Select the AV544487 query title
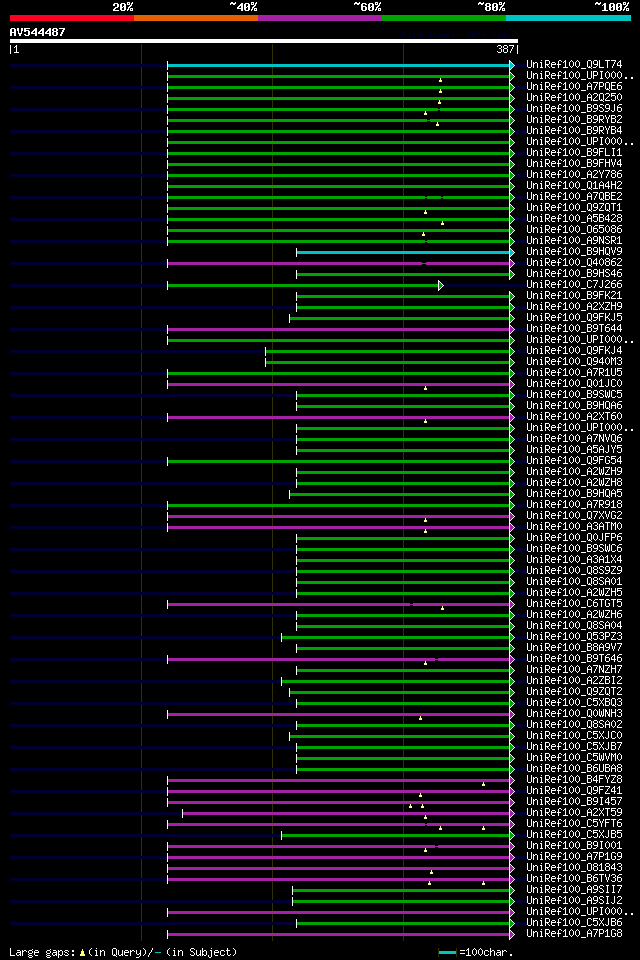Image resolution: width=640 pixels, height=960 pixels. pyautogui.click(x=37, y=32)
